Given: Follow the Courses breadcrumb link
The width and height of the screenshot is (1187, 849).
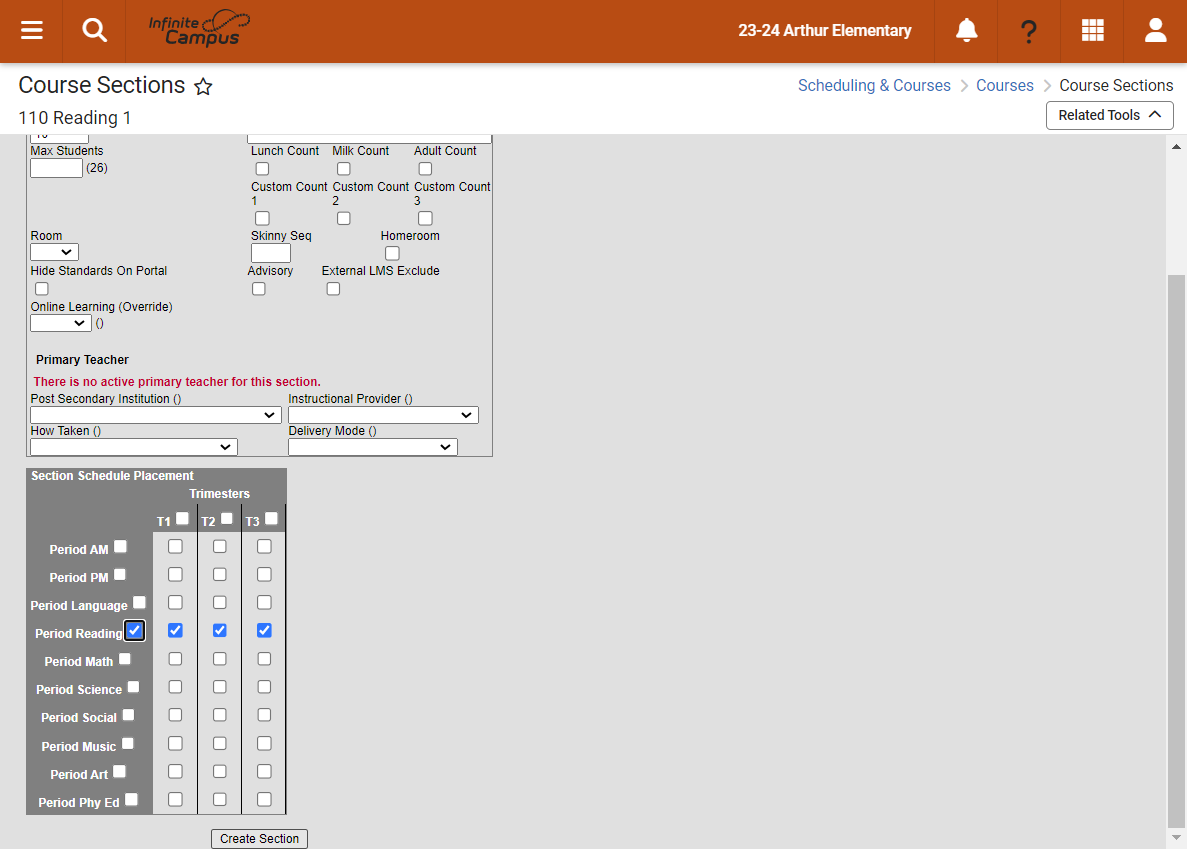Looking at the screenshot, I should click(1005, 86).
